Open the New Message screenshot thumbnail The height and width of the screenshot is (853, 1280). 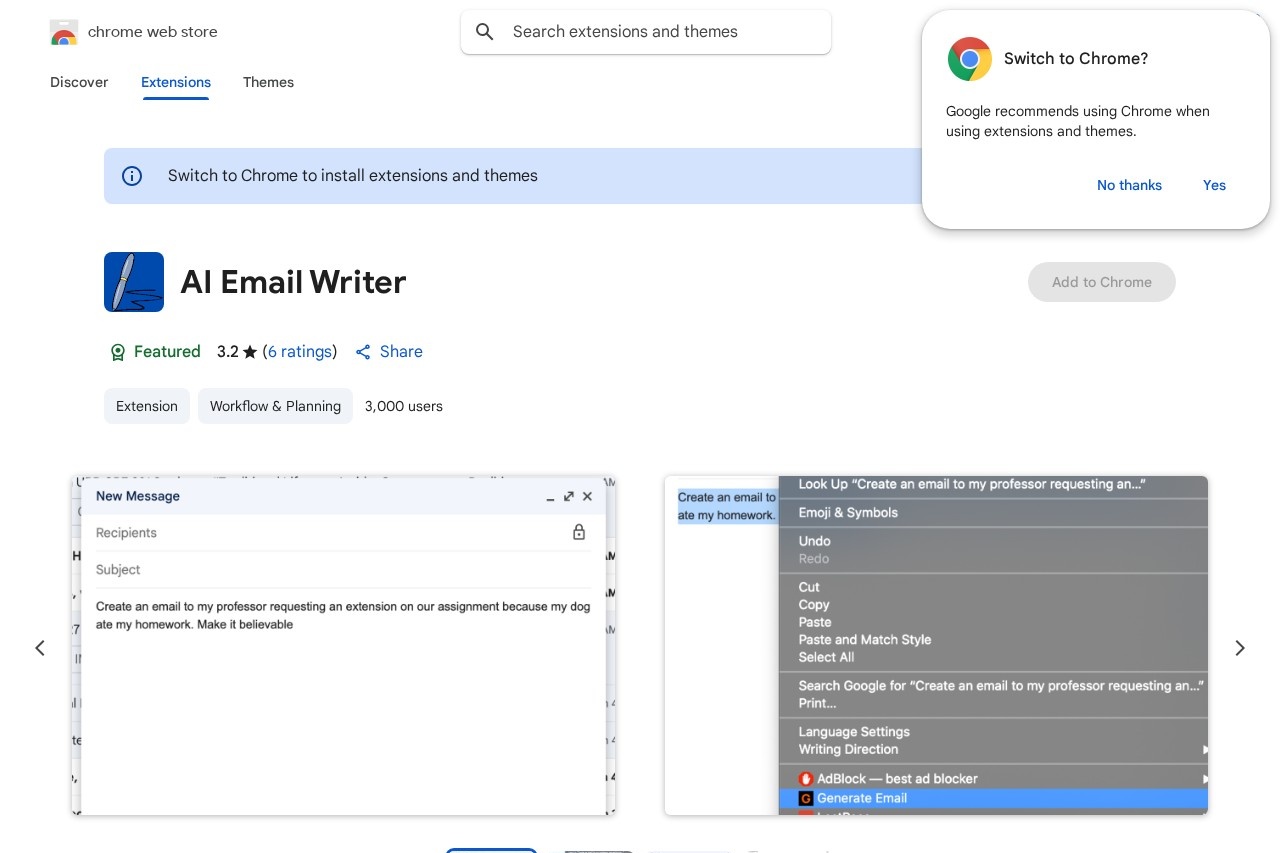(343, 645)
